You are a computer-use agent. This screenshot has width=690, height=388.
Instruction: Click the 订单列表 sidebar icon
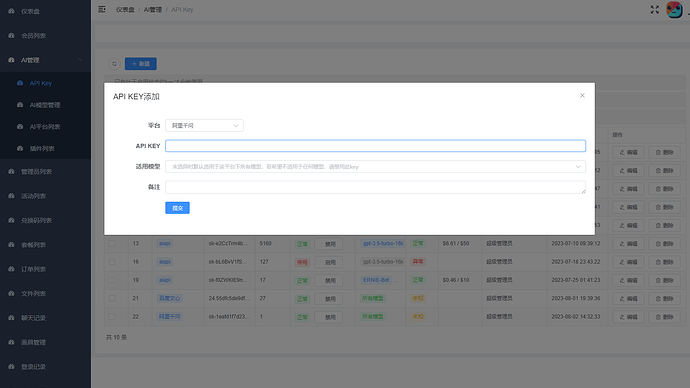(11, 269)
